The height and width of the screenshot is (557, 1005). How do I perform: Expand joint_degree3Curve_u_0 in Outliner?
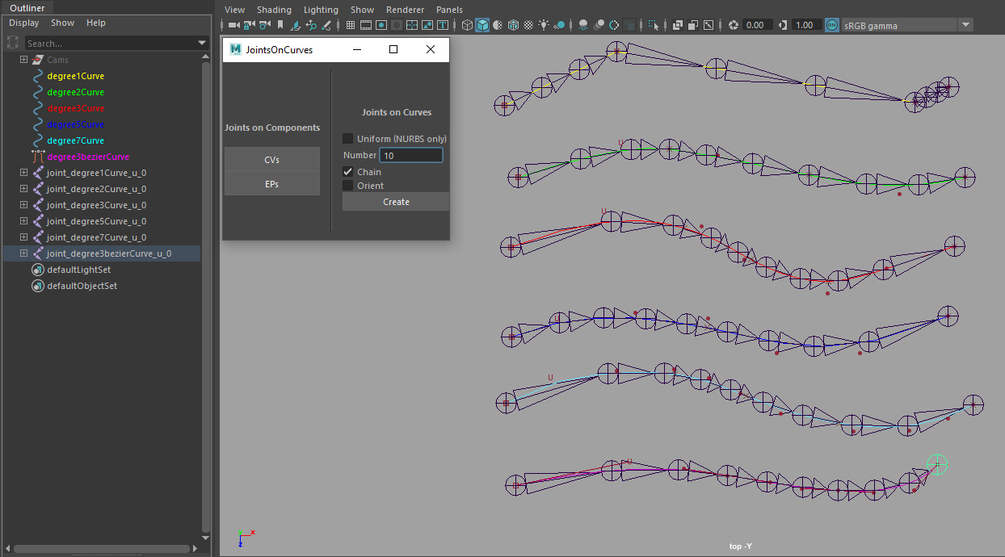pyautogui.click(x=24, y=204)
